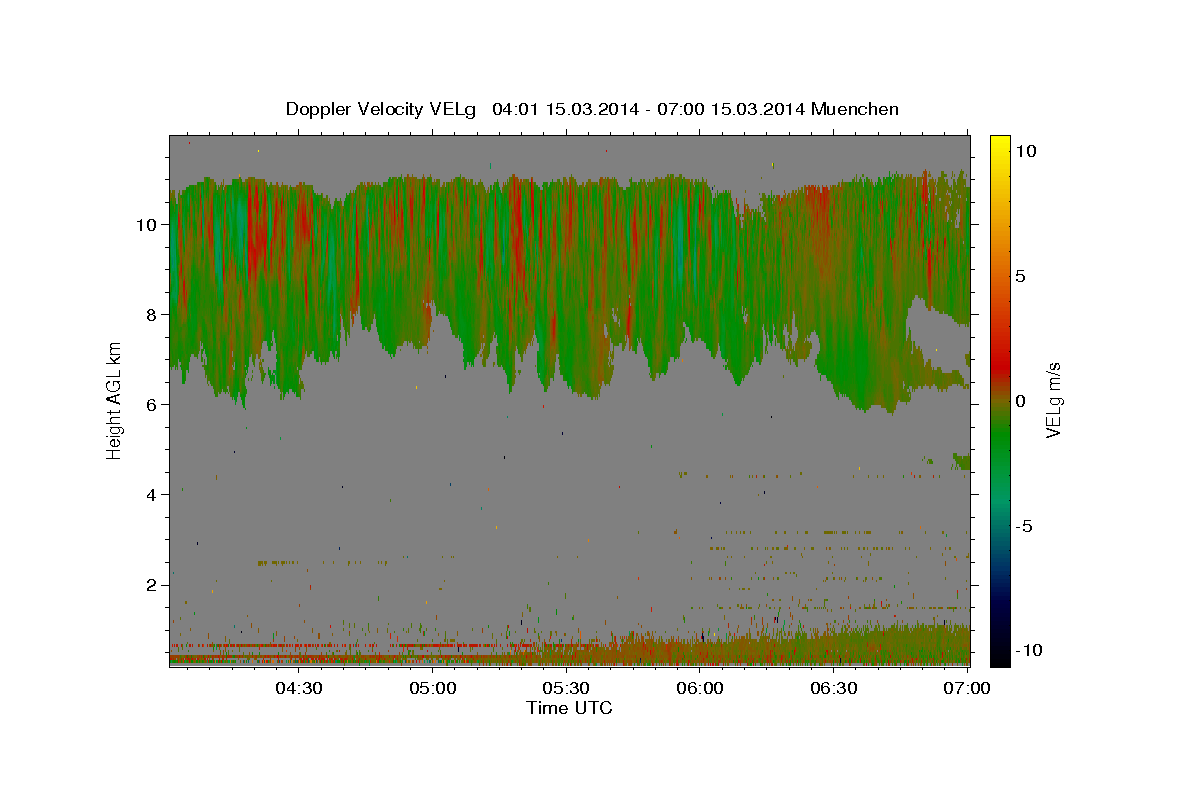
Task: Click the colorbar value 10 label
Action: coord(1026,151)
